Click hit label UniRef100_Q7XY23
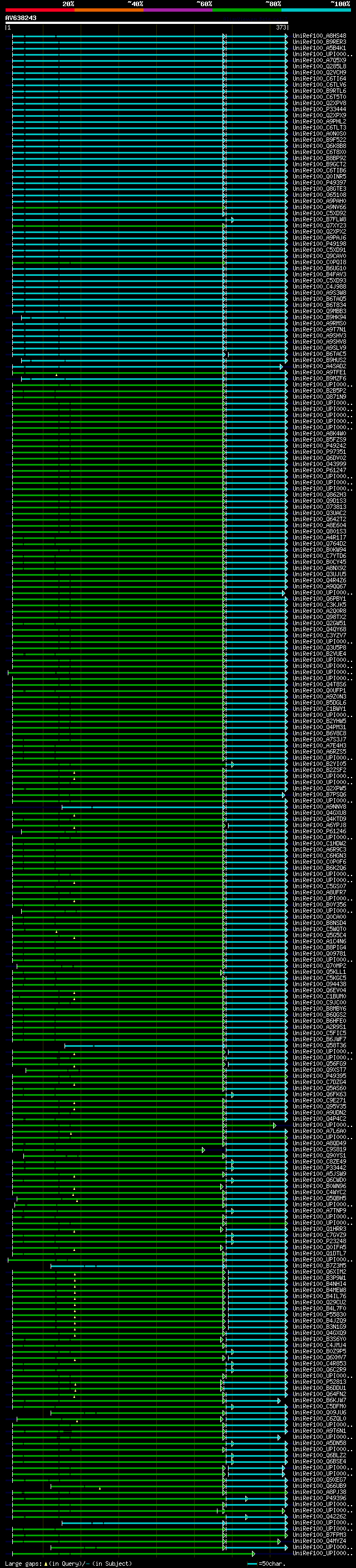This screenshot has width=356, height=1568. pyautogui.click(x=319, y=226)
